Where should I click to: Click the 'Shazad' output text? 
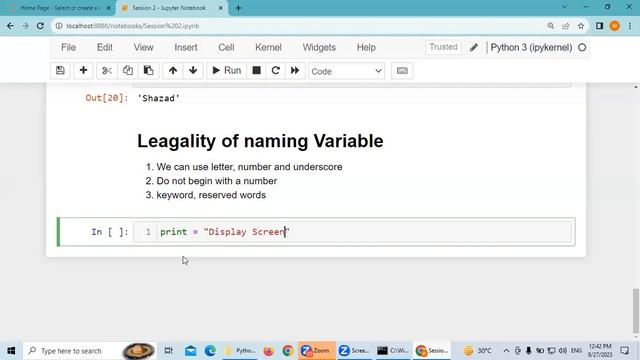pos(158,98)
